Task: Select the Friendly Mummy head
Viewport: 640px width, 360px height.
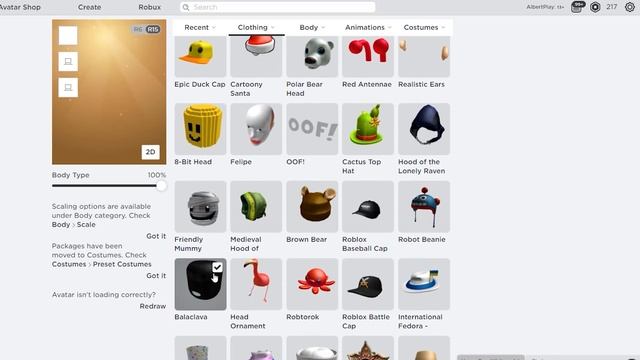Action: click(x=200, y=207)
